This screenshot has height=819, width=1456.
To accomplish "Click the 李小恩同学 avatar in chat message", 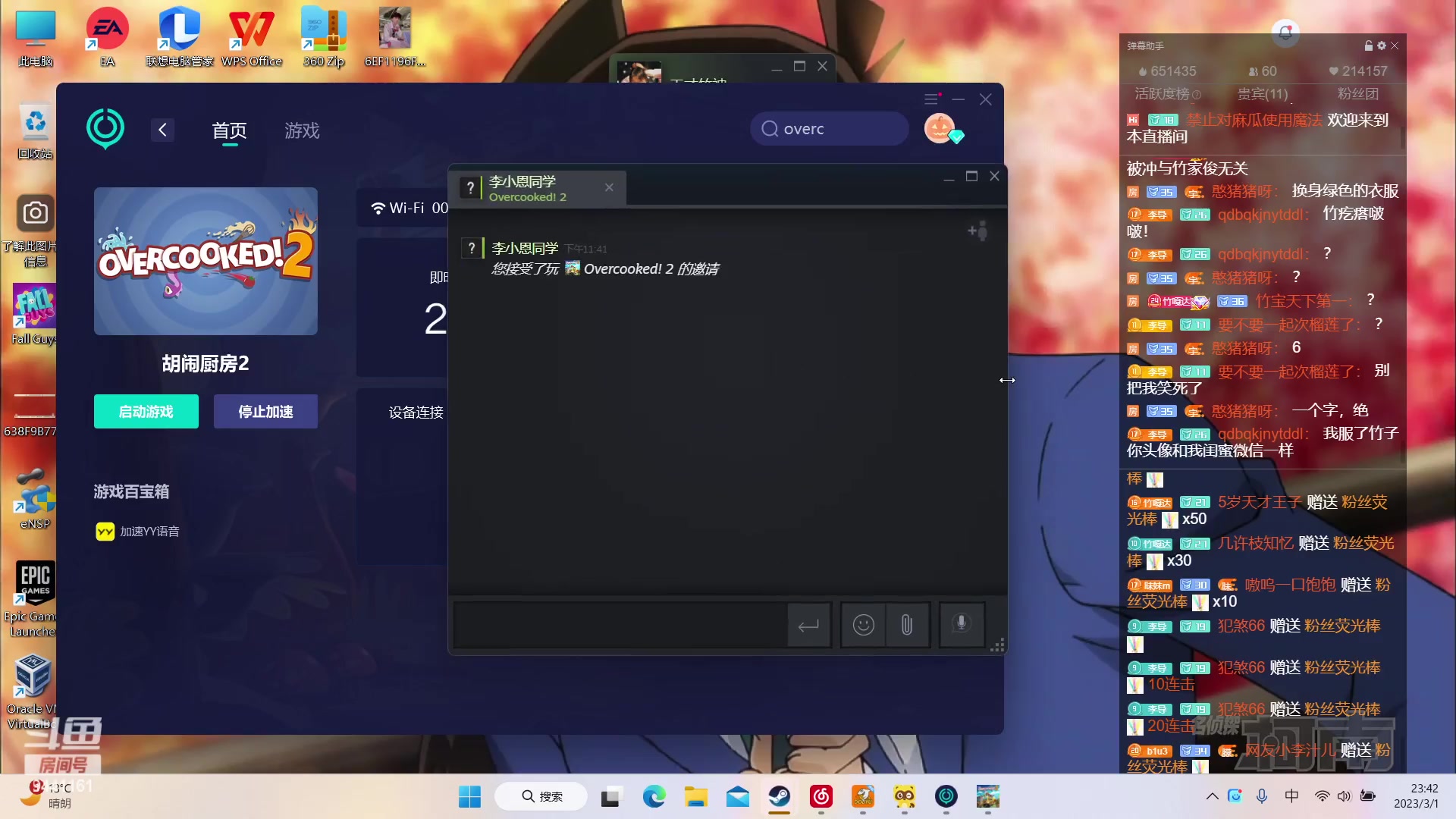I will [x=472, y=248].
